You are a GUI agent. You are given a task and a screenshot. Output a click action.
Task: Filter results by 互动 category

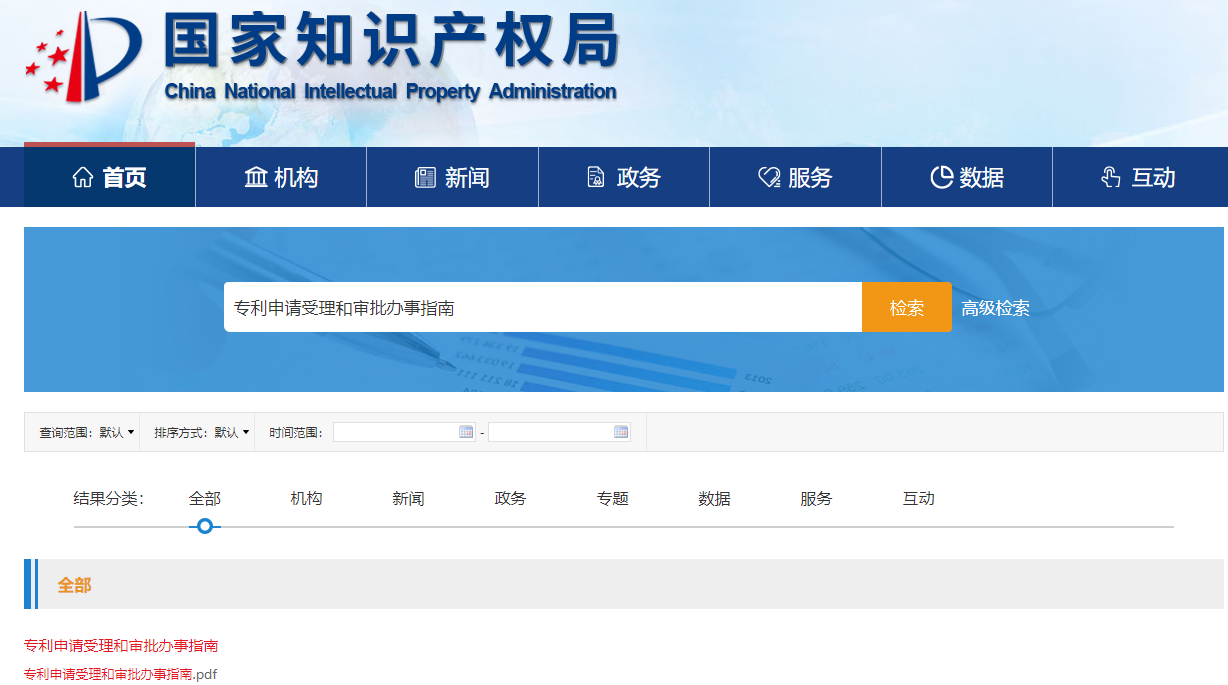[x=918, y=498]
